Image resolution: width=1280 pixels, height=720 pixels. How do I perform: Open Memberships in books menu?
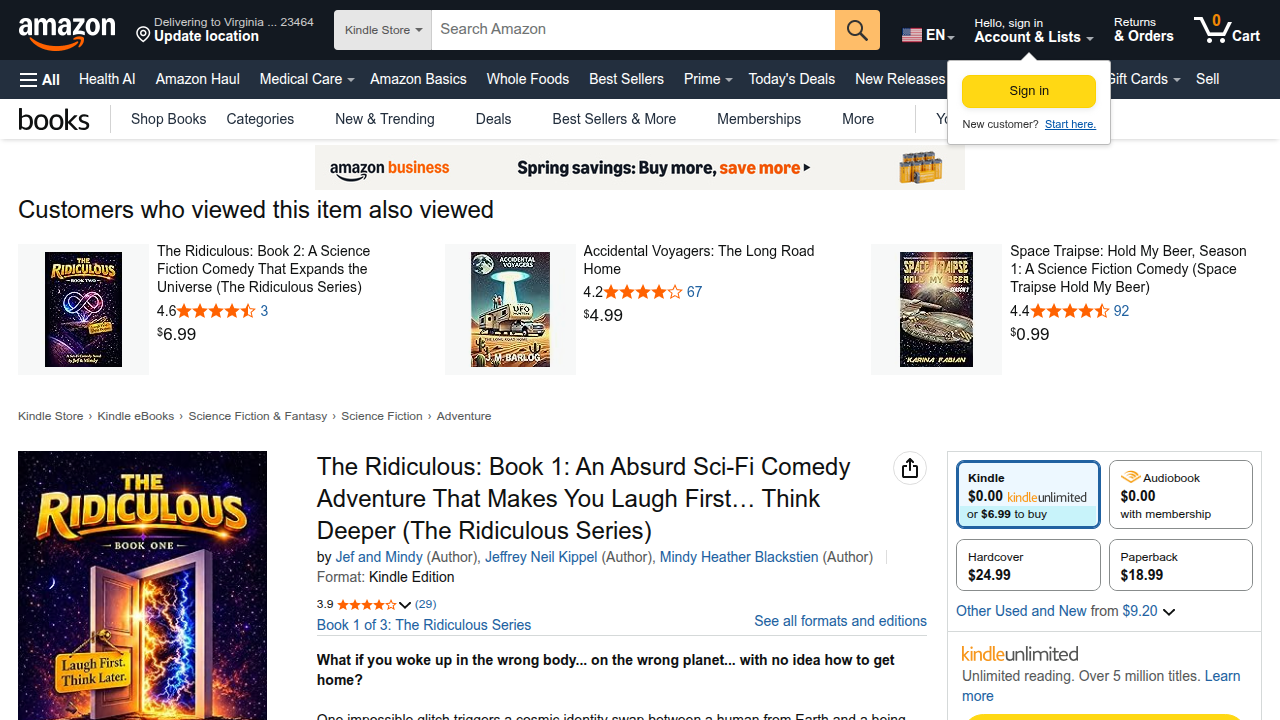[x=759, y=119]
